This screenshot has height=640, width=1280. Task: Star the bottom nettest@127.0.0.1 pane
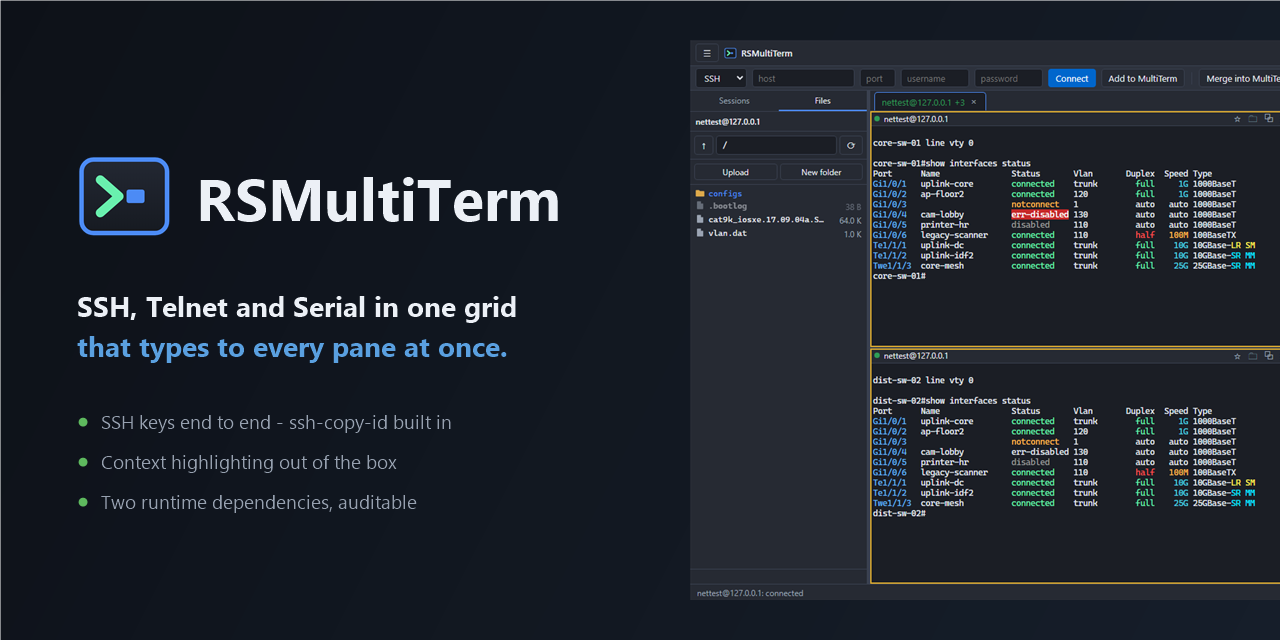coord(1237,356)
